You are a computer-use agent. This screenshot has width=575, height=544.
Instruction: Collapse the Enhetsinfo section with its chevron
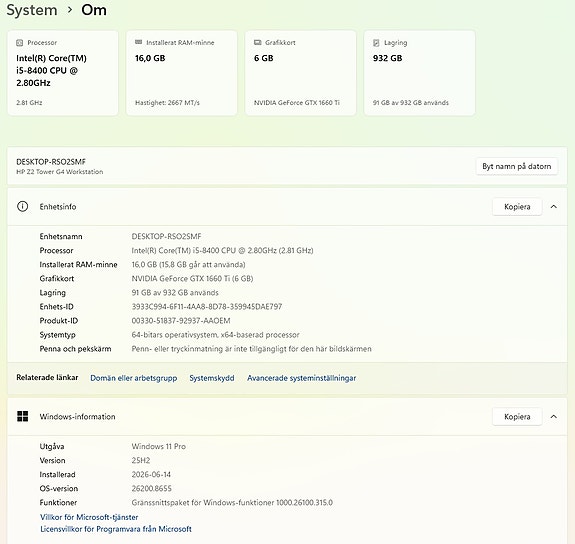coord(554,207)
